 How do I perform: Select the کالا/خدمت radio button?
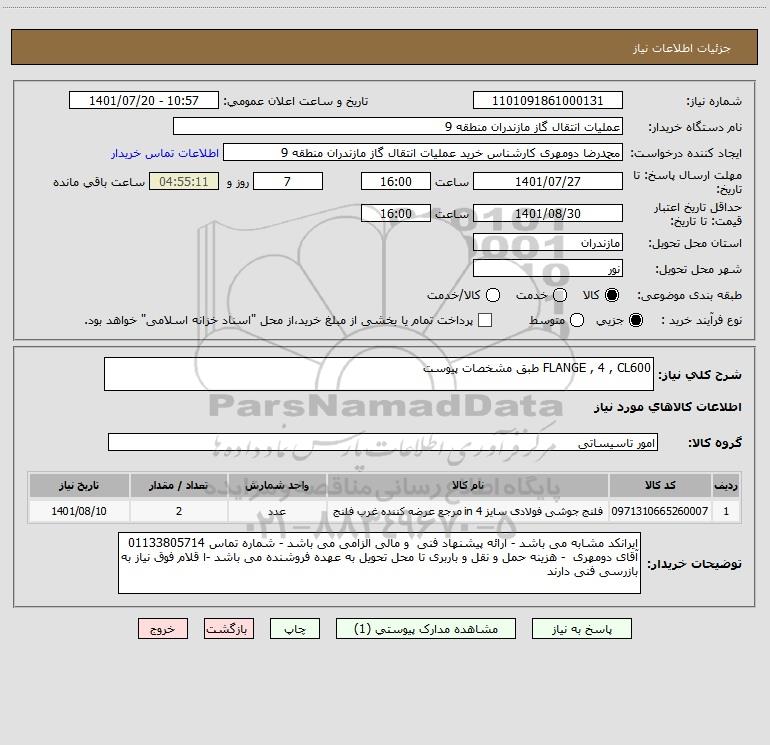click(x=493, y=295)
